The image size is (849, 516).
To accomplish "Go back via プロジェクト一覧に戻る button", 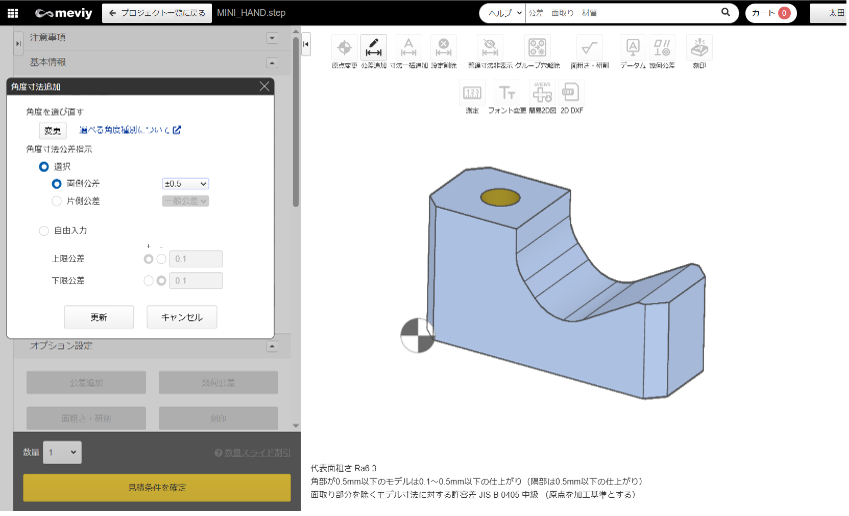I will [x=157, y=13].
